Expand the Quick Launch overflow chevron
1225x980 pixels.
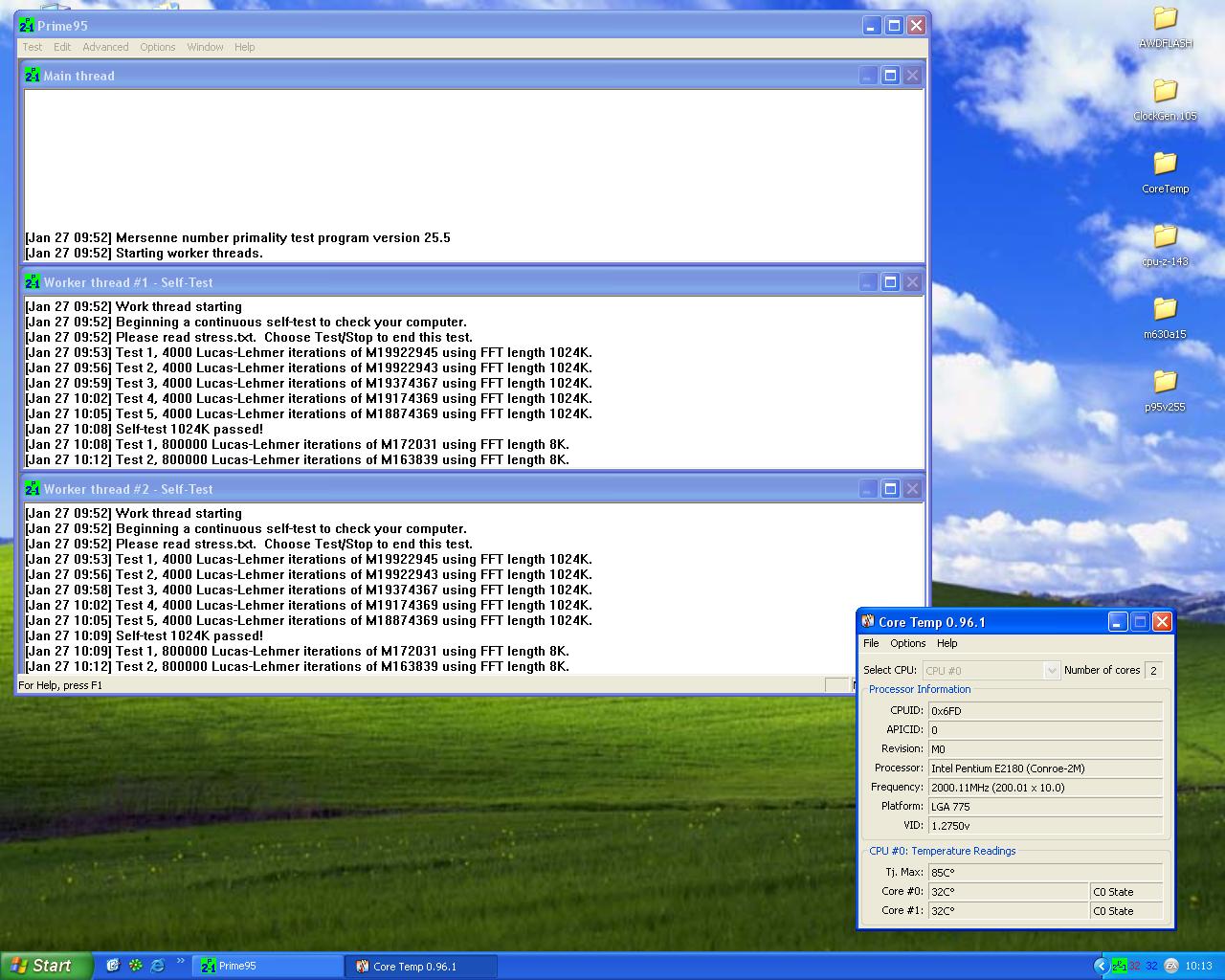click(180, 962)
